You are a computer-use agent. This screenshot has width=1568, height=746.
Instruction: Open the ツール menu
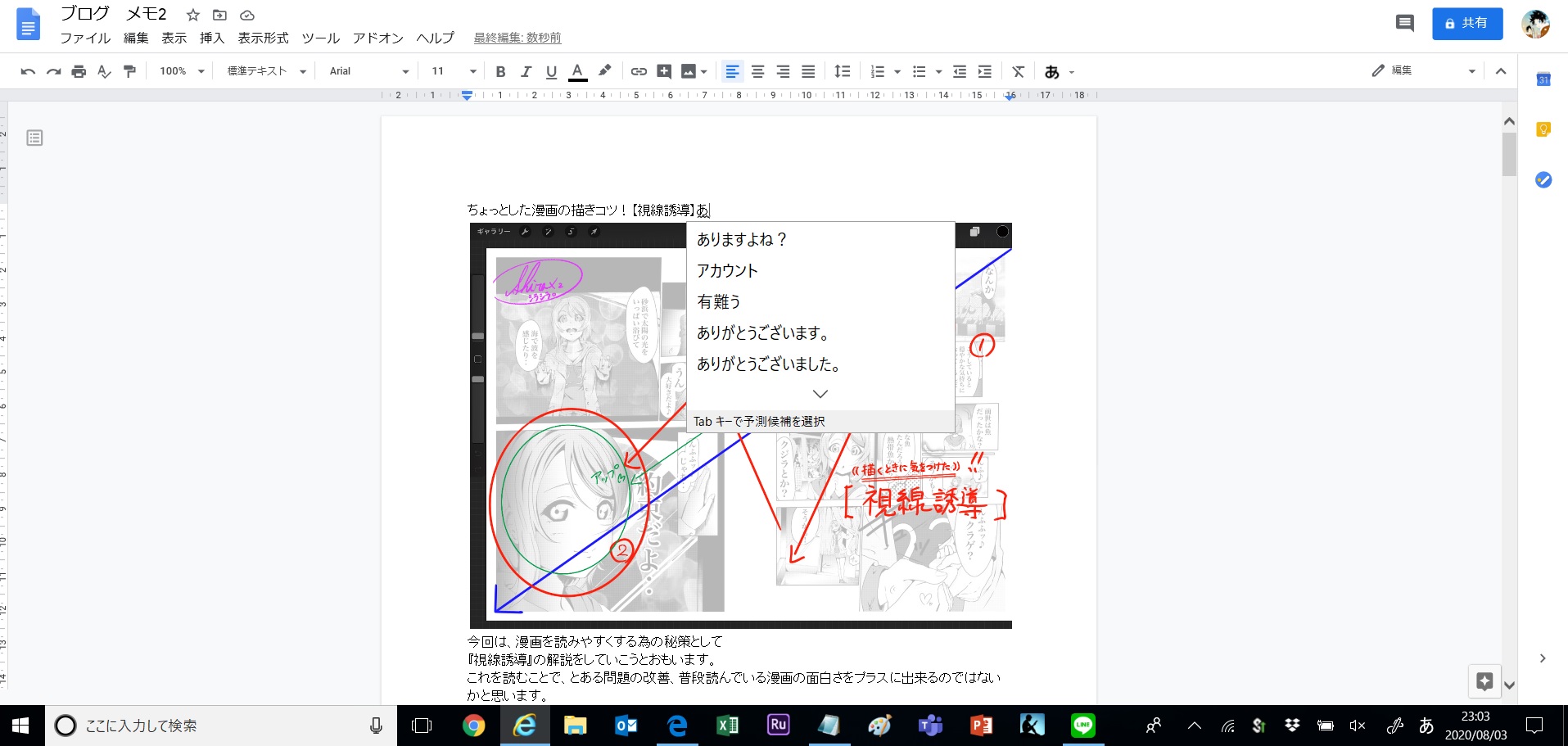point(320,38)
